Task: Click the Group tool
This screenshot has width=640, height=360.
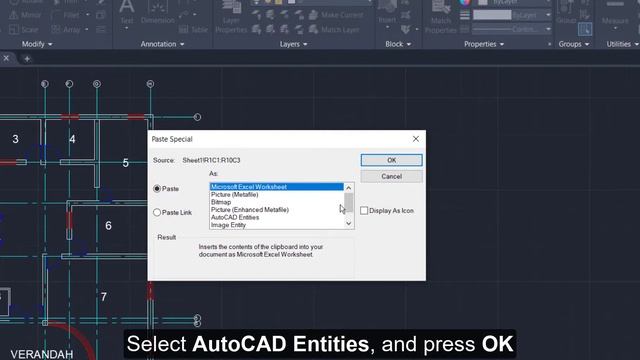Action: click(x=566, y=12)
